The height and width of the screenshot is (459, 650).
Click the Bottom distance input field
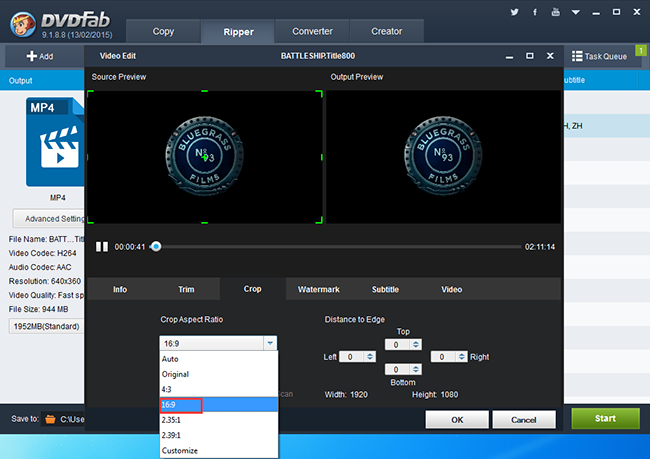(397, 369)
